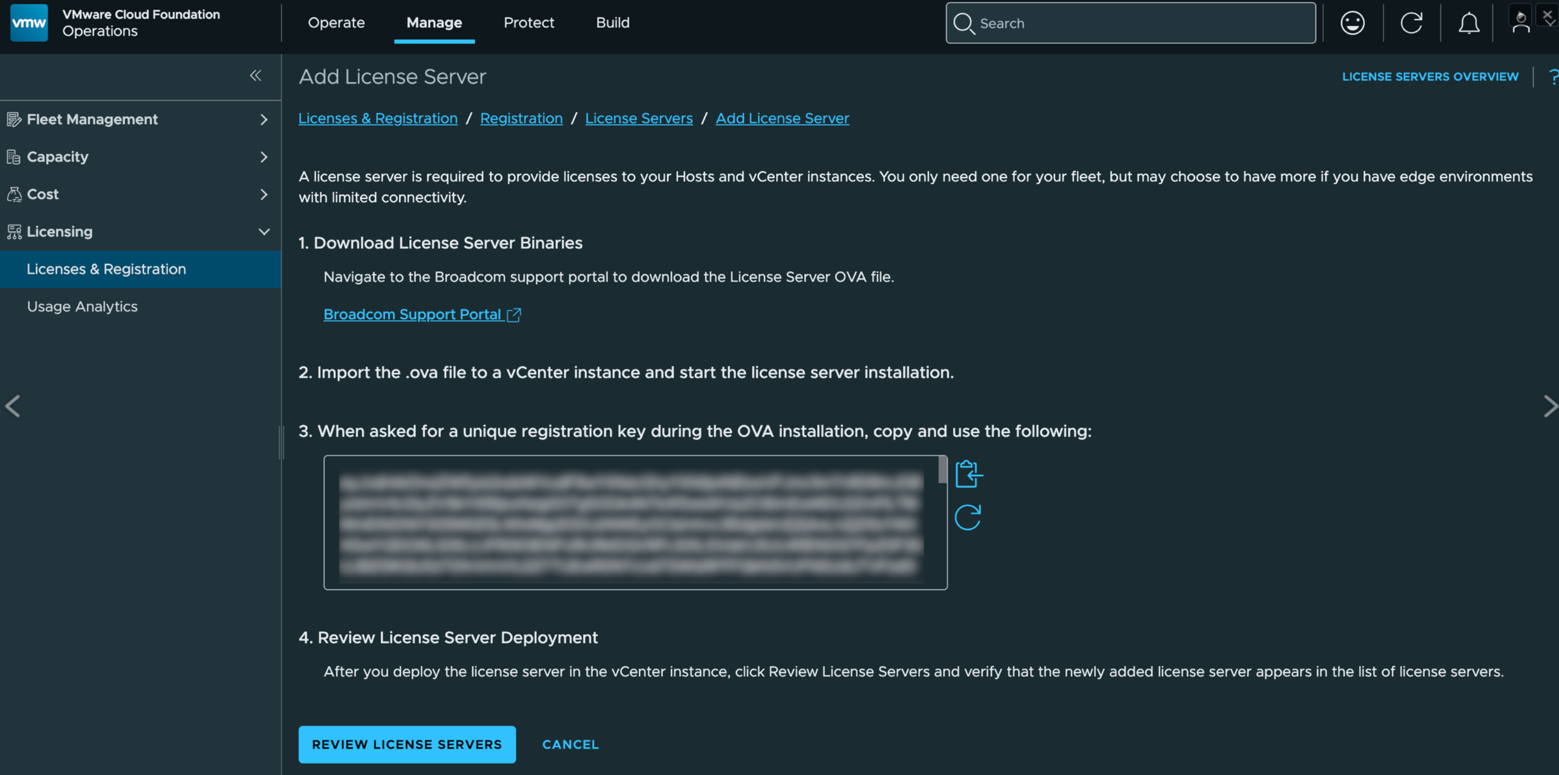Image resolution: width=1559 pixels, height=775 pixels.
Task: Click 'Navigate to the Broadcom support portal' text
Action: pyautogui.click(x=608, y=277)
